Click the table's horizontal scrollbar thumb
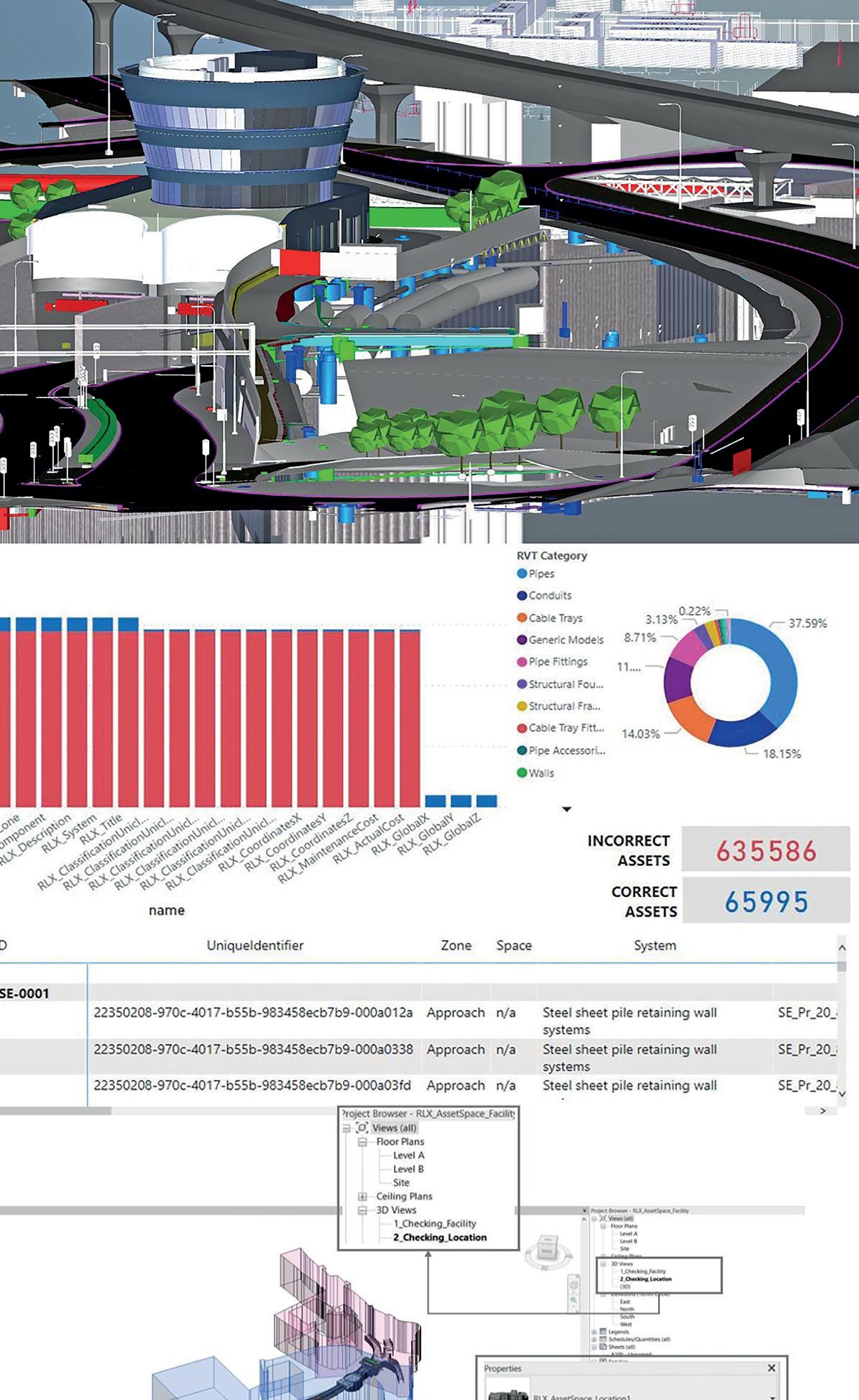 coord(55,1111)
